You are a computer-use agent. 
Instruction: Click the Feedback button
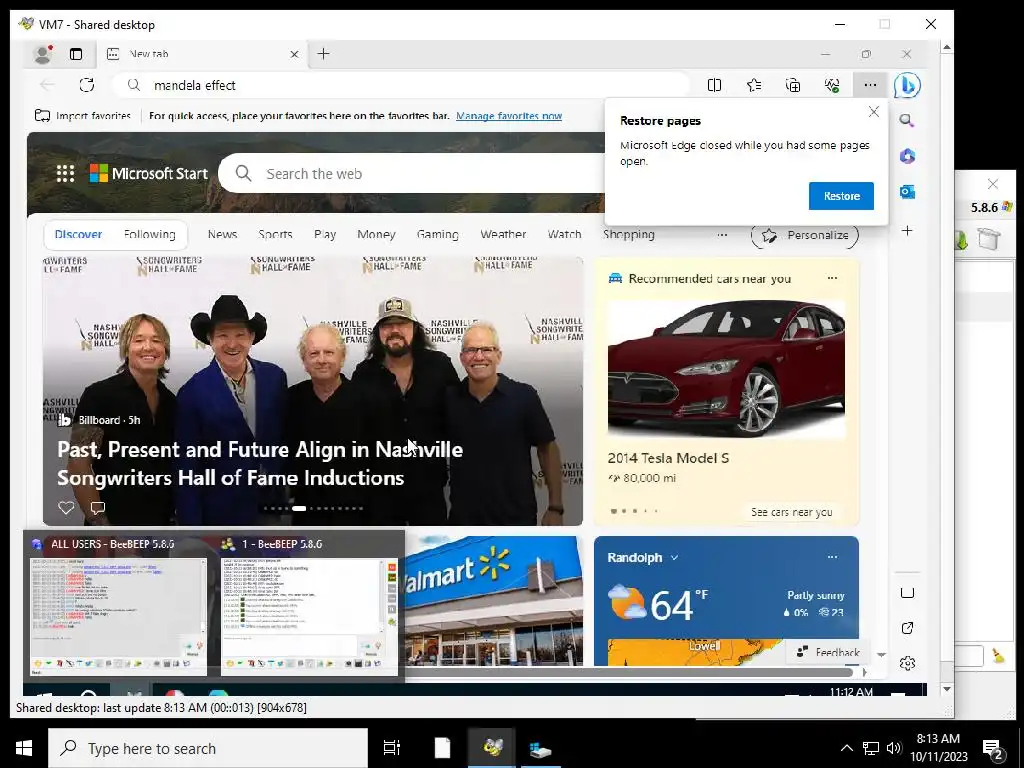pyautogui.click(x=828, y=652)
